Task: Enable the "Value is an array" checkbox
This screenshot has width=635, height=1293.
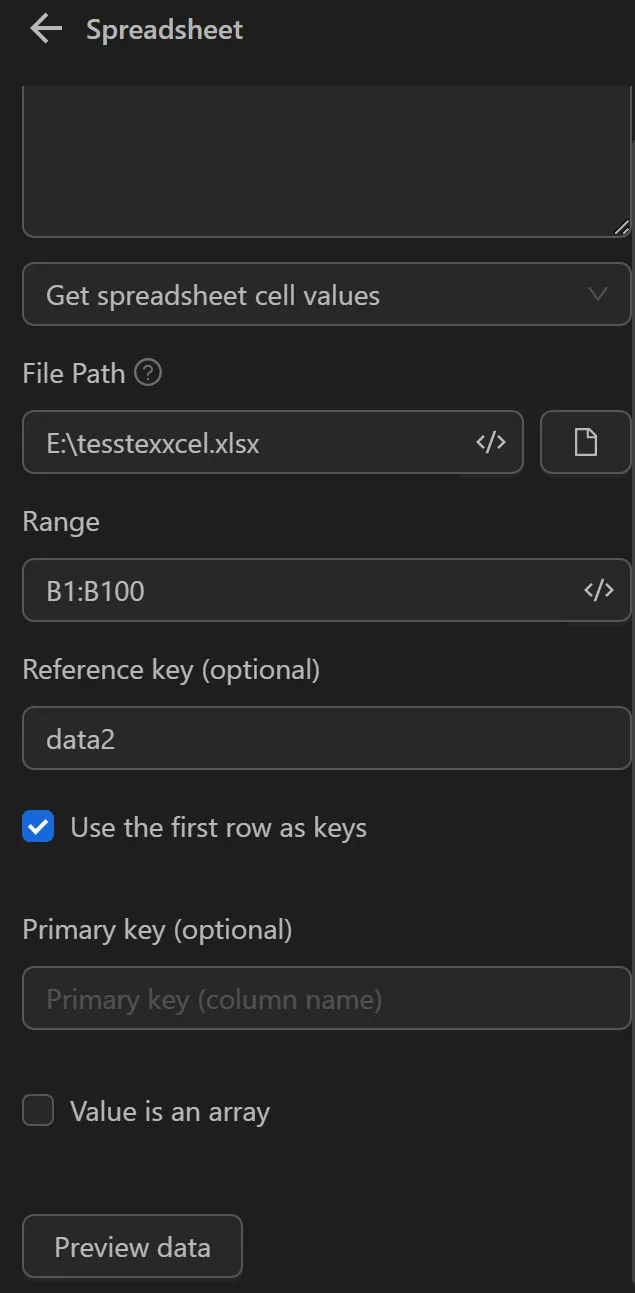Action: coord(38,1110)
